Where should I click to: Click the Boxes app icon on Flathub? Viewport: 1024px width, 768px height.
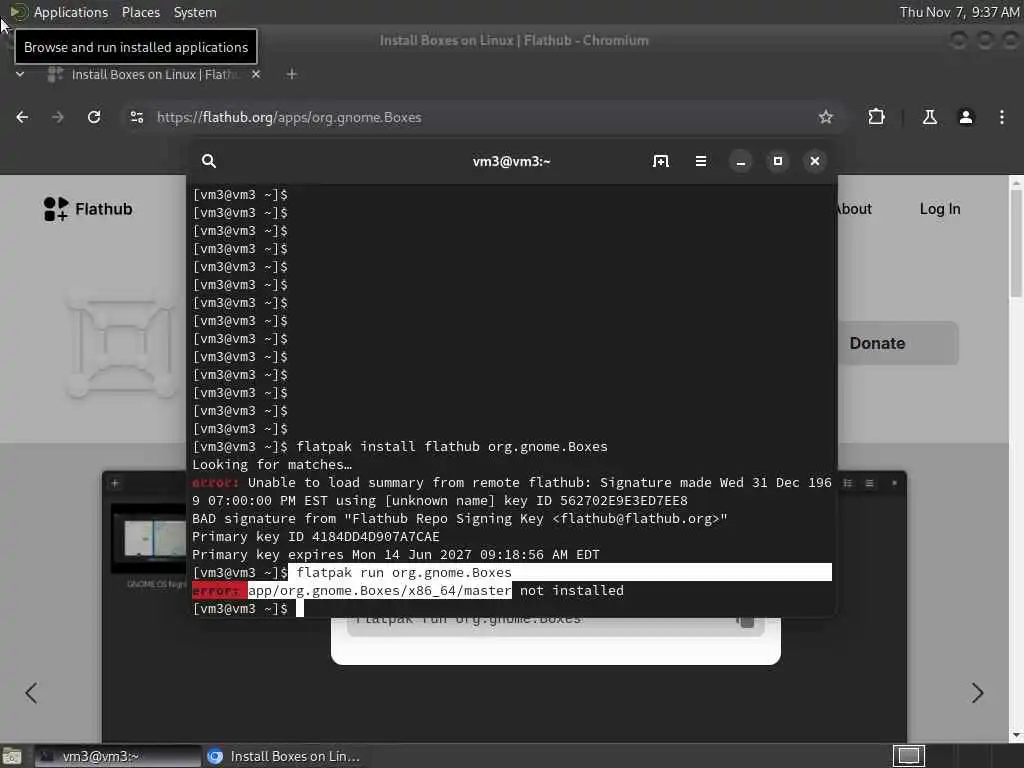[x=120, y=344]
